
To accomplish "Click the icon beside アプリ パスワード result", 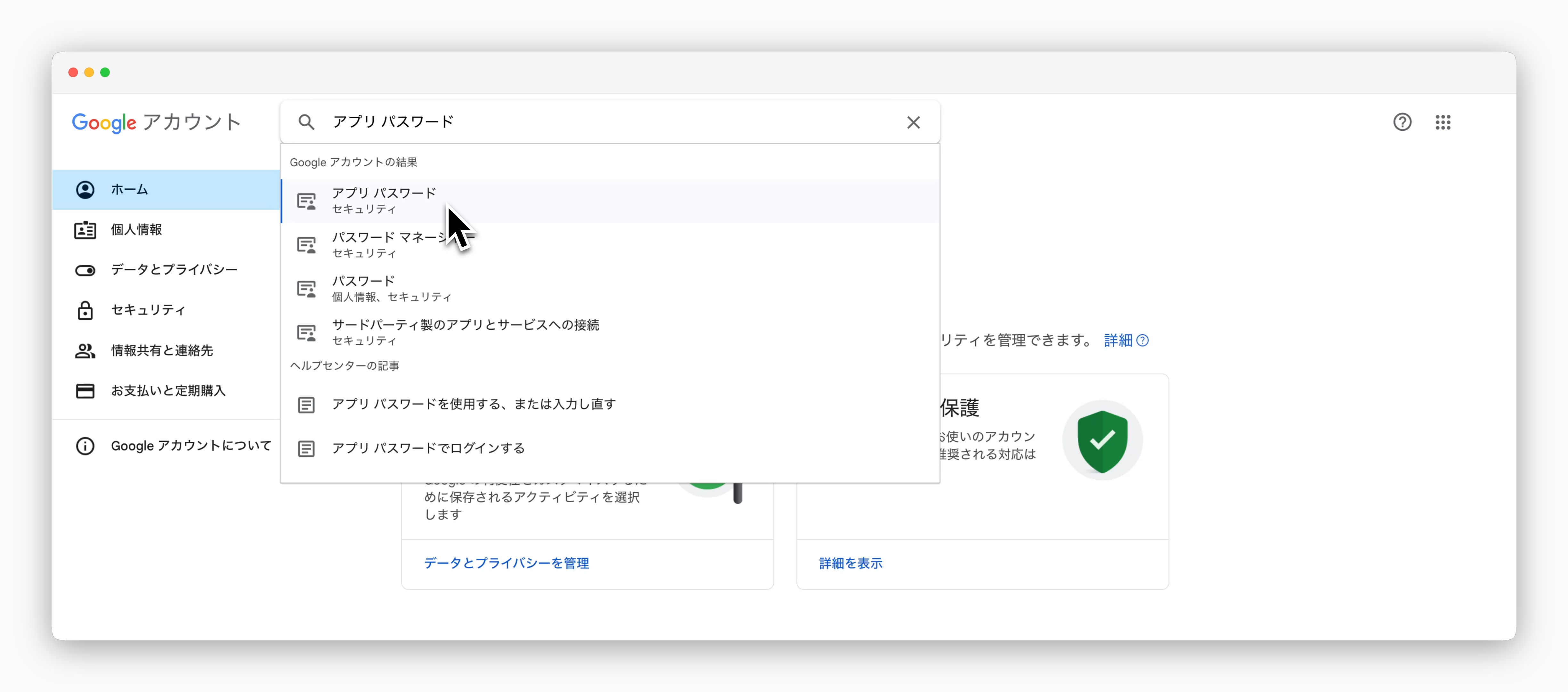I will pos(306,201).
